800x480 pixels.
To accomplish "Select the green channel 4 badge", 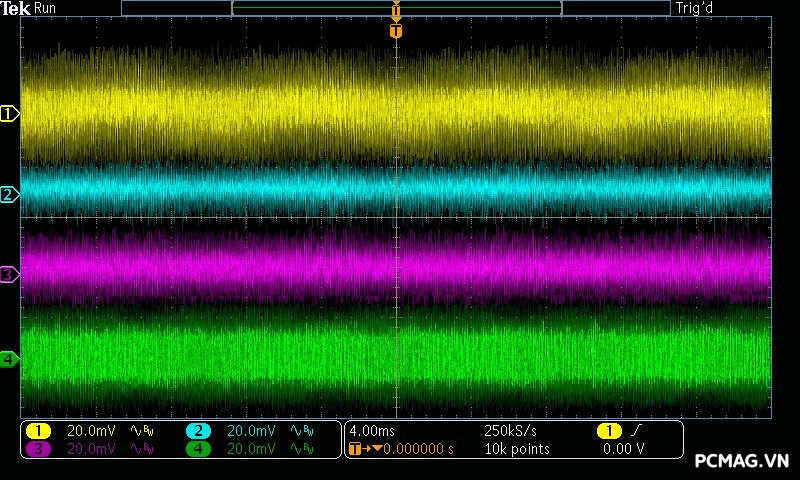I will [x=198, y=449].
